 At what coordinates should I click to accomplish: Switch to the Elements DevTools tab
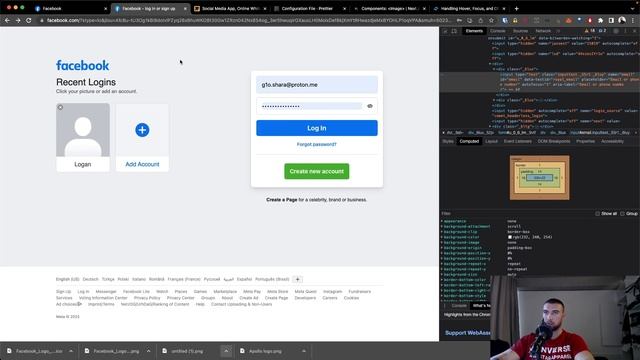click(x=474, y=31)
